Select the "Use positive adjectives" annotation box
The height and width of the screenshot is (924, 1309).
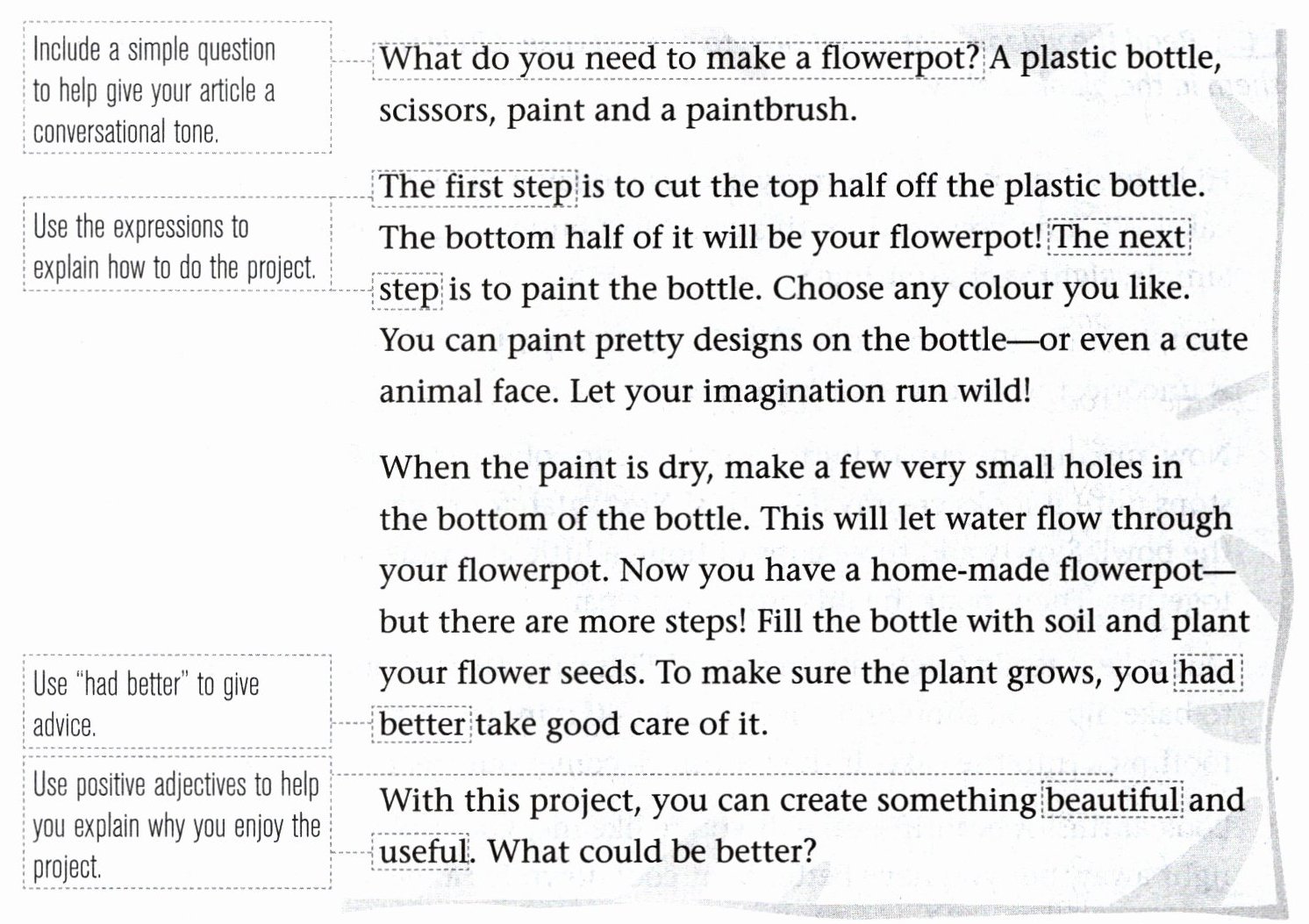[x=177, y=823]
